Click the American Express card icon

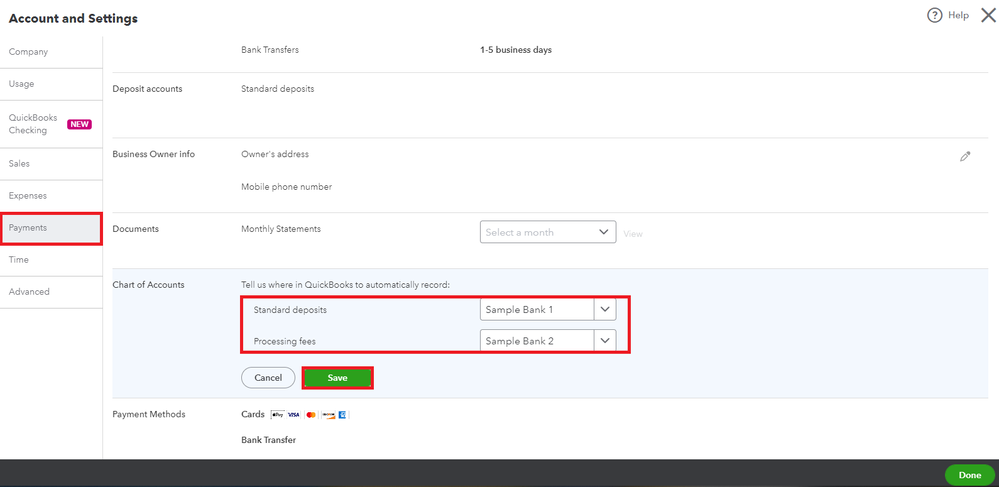coord(342,415)
